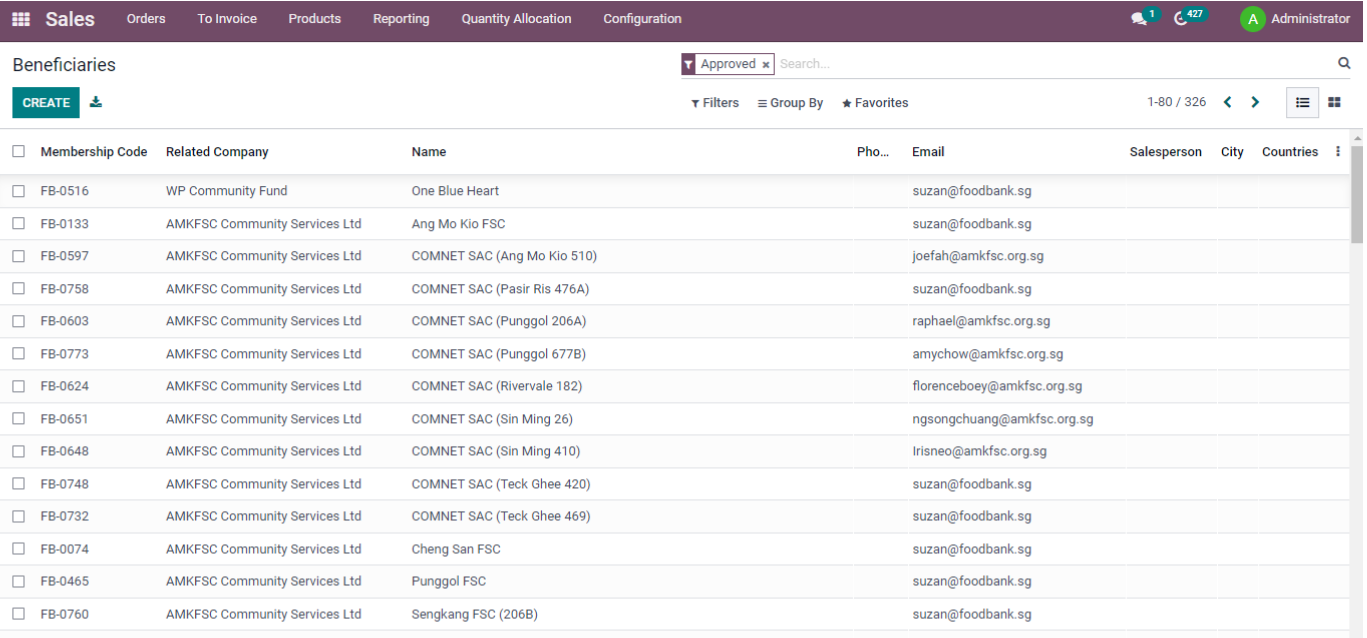This screenshot has width=1367, height=638.
Task: Click the funnel icon in Approved facet
Action: 688,64
